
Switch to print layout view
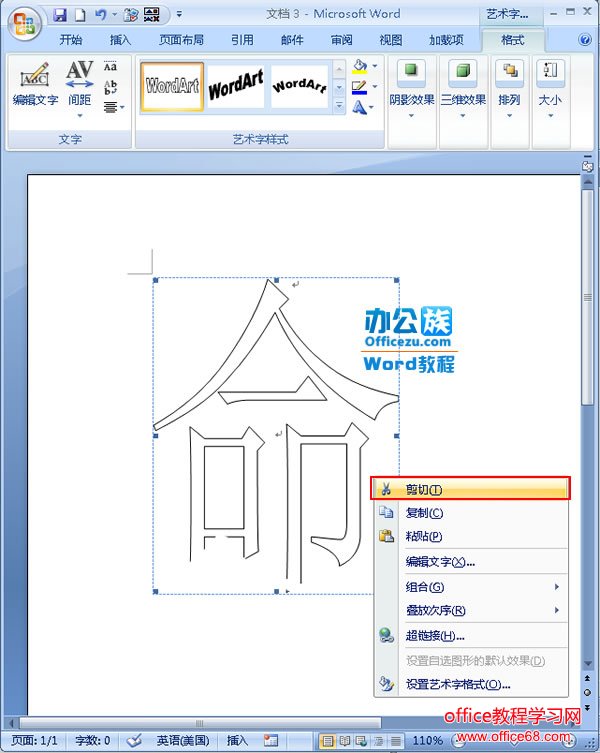coord(328,741)
